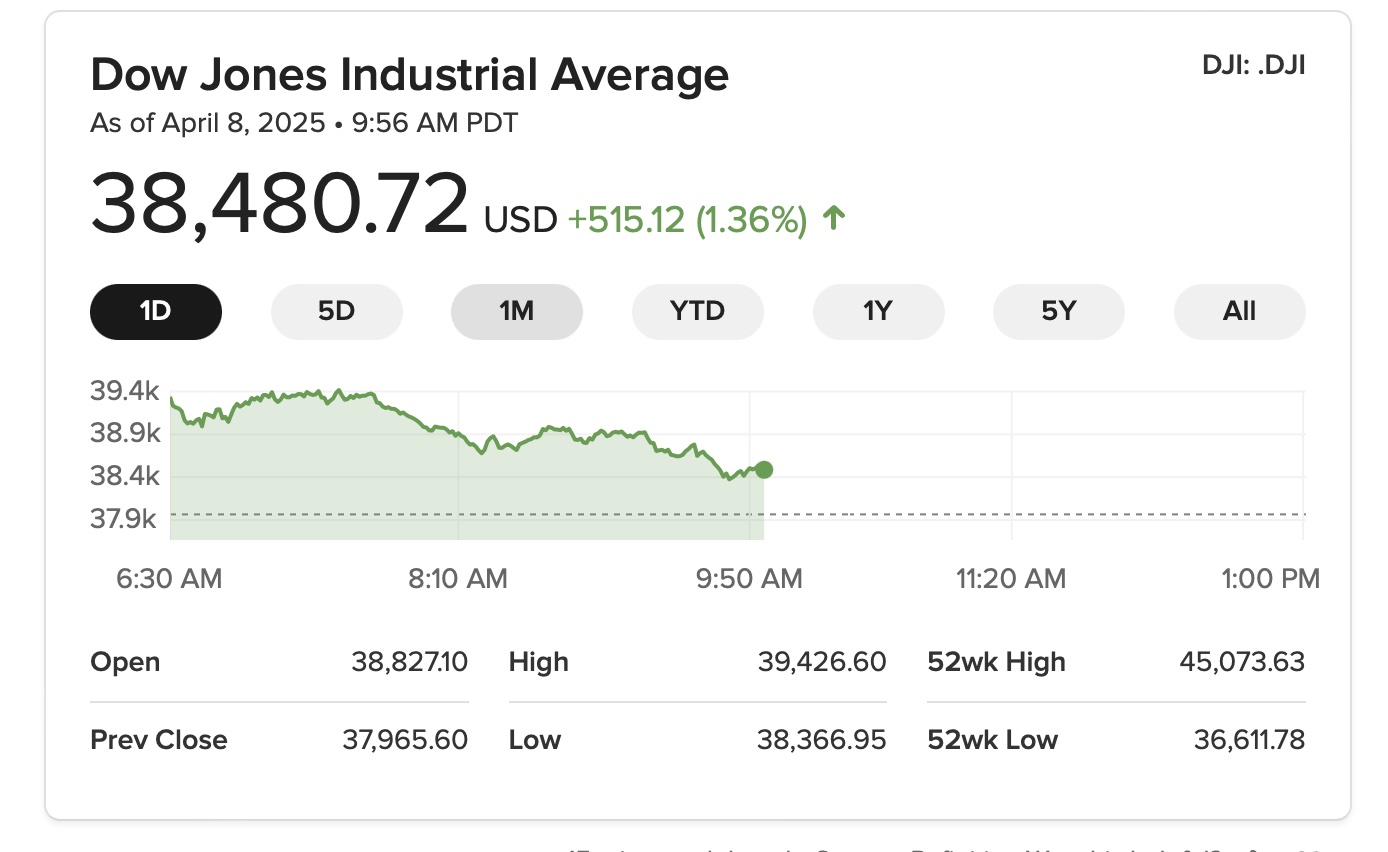Viewport: 1388px width, 852px height.
Task: Click the green current-price dot on chart
Action: 764,470
